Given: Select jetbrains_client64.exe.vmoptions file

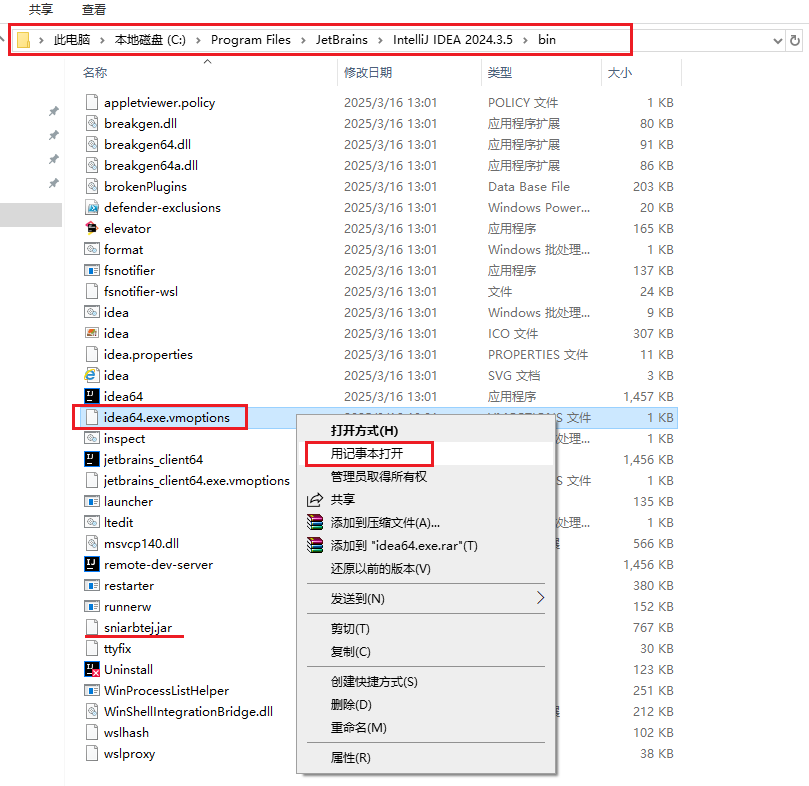Looking at the screenshot, I should 197,480.
